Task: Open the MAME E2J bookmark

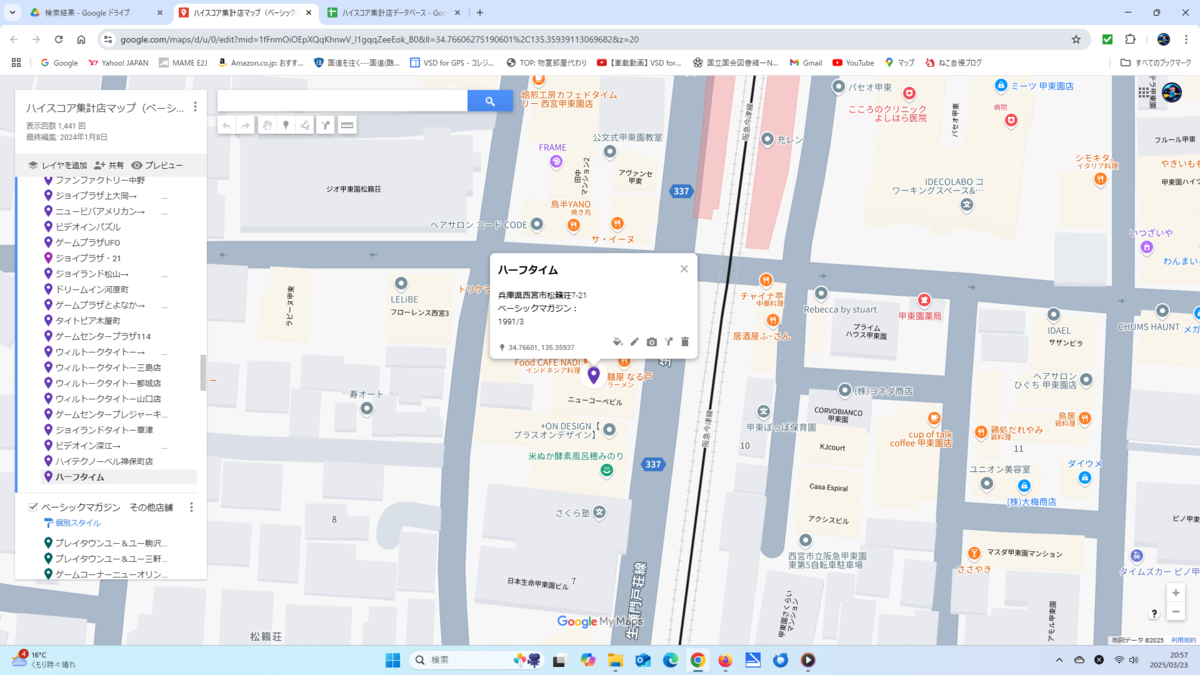Action: tap(183, 62)
